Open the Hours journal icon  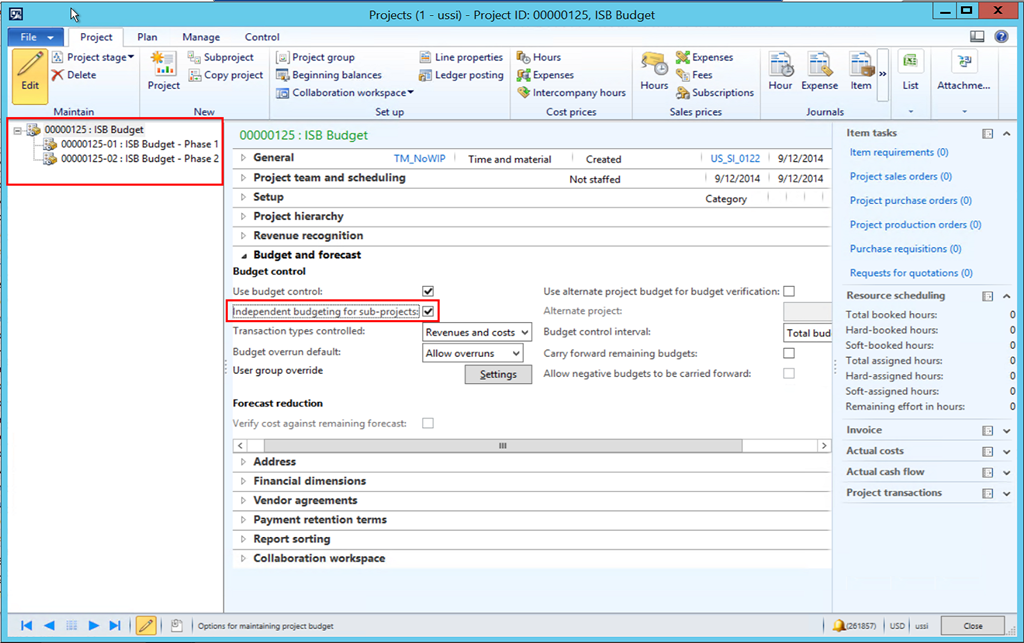pyautogui.click(x=652, y=70)
